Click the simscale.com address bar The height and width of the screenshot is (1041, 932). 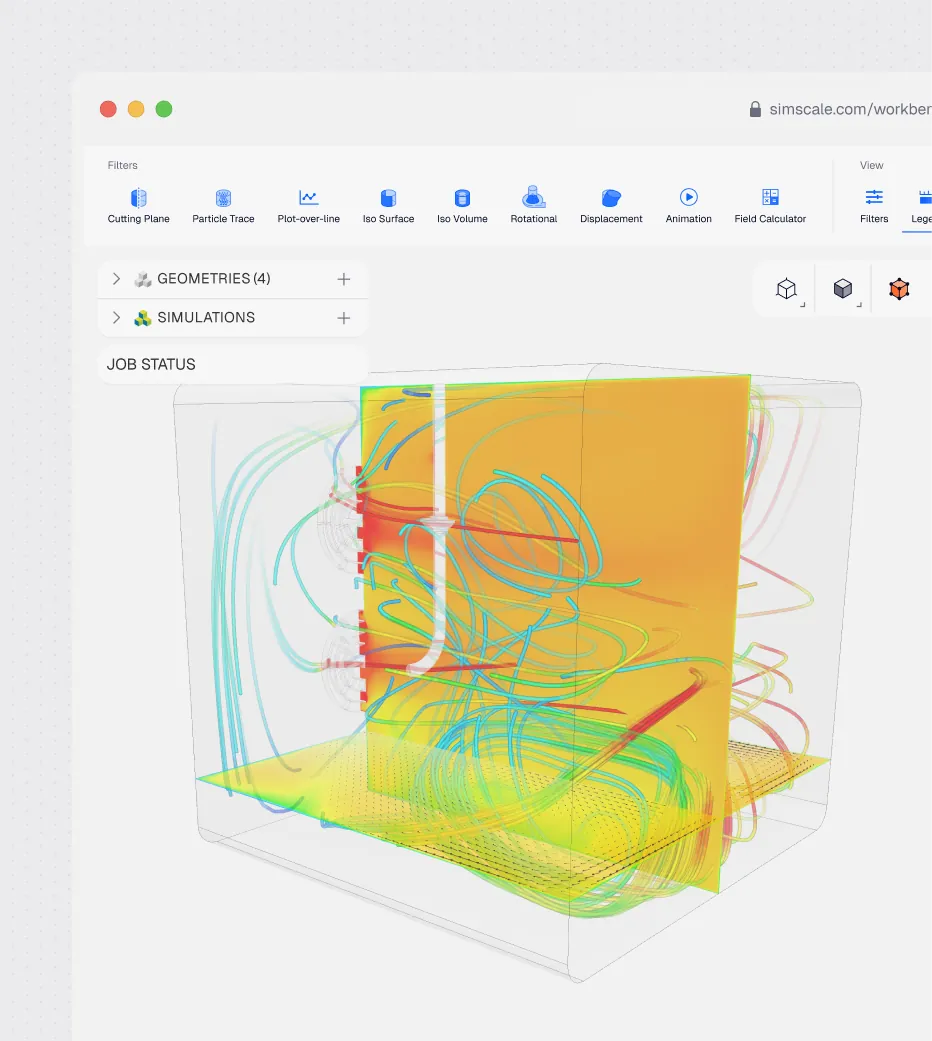(x=850, y=110)
